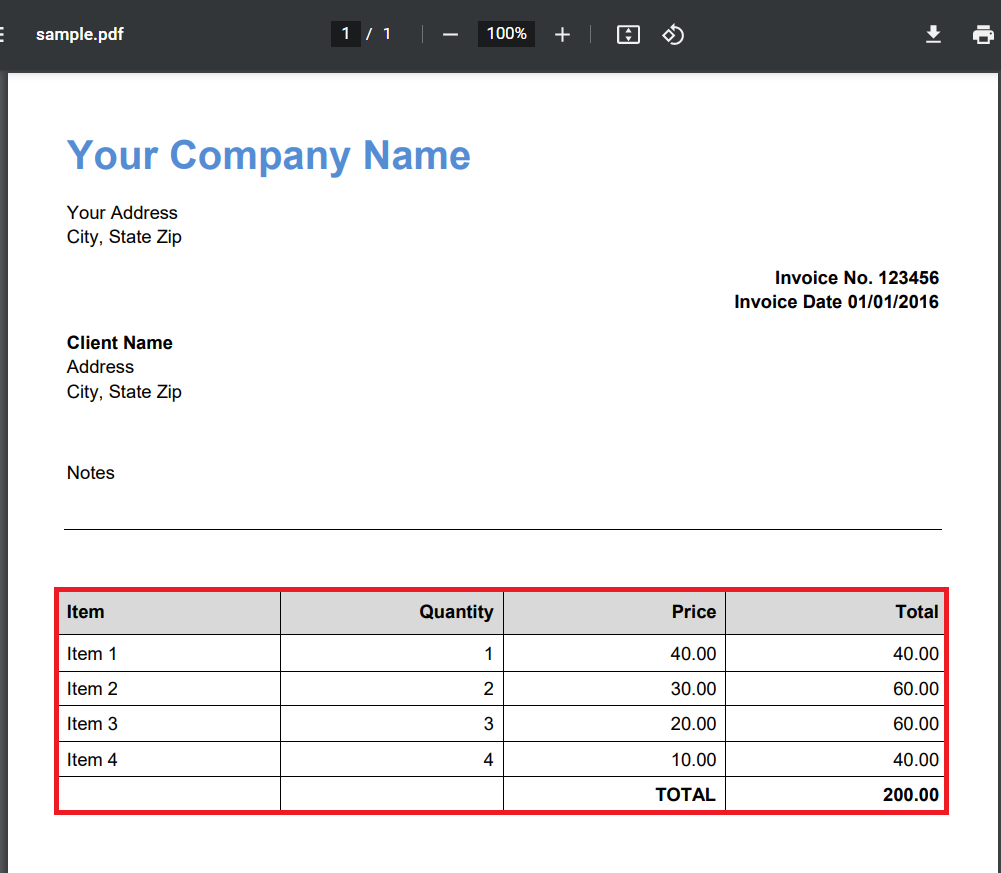Select the TOTAL label cell
The image size is (1001, 873).
pyautogui.click(x=614, y=794)
